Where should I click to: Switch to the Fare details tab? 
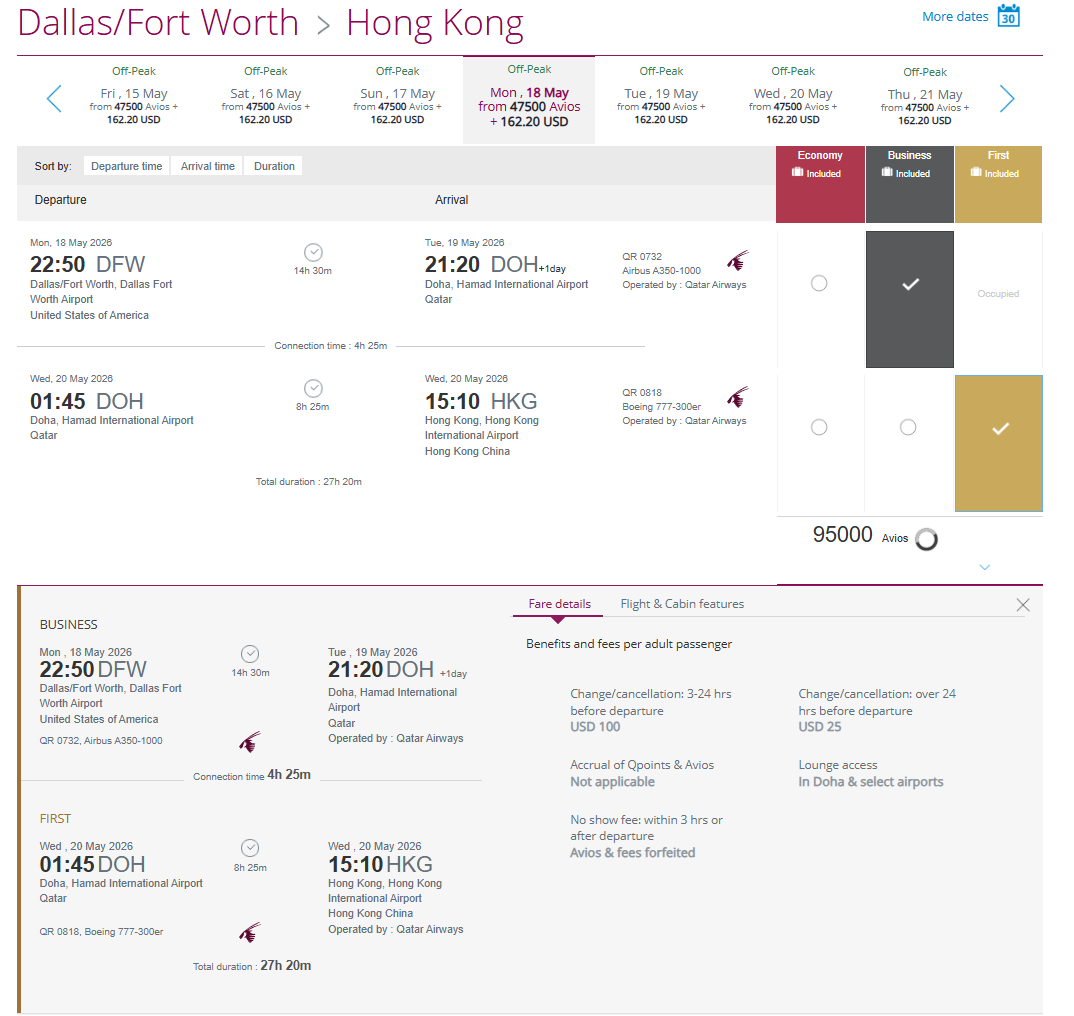point(559,604)
